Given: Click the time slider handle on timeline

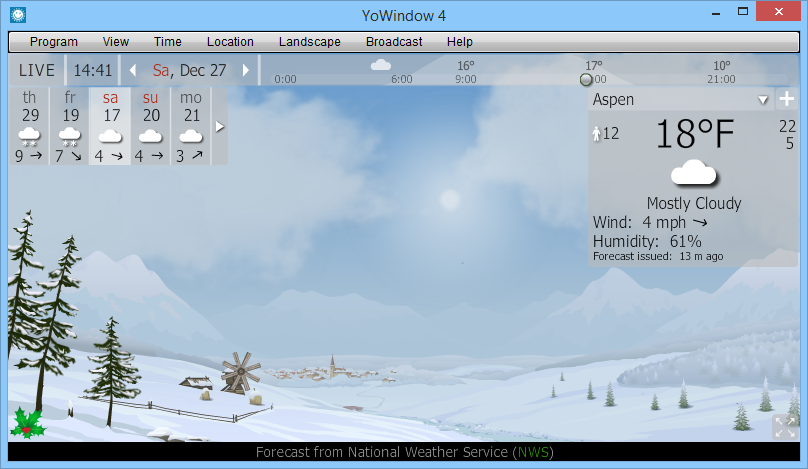Looking at the screenshot, I should pyautogui.click(x=587, y=79).
